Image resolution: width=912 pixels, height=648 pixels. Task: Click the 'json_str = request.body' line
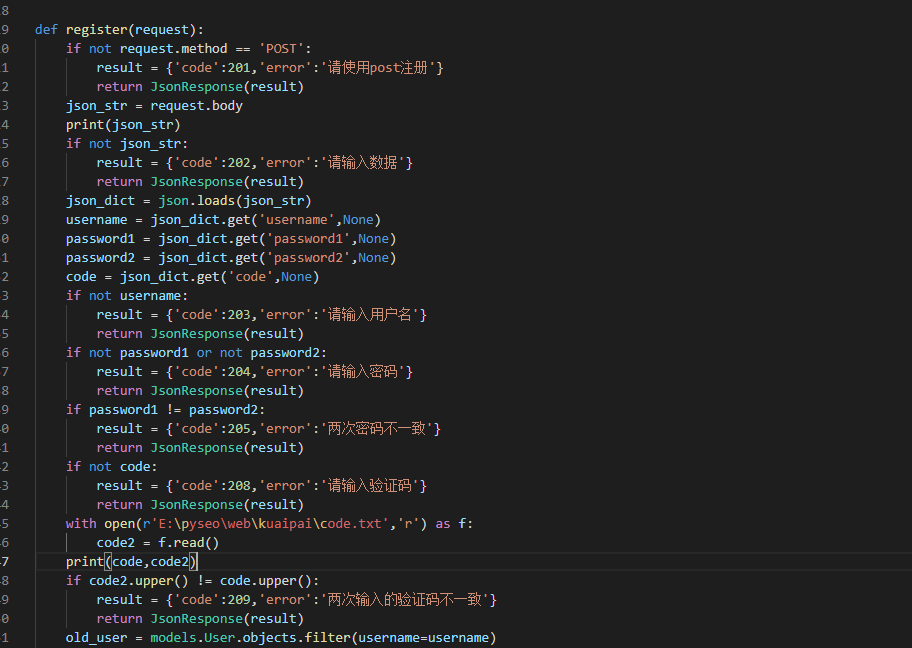click(x=154, y=106)
